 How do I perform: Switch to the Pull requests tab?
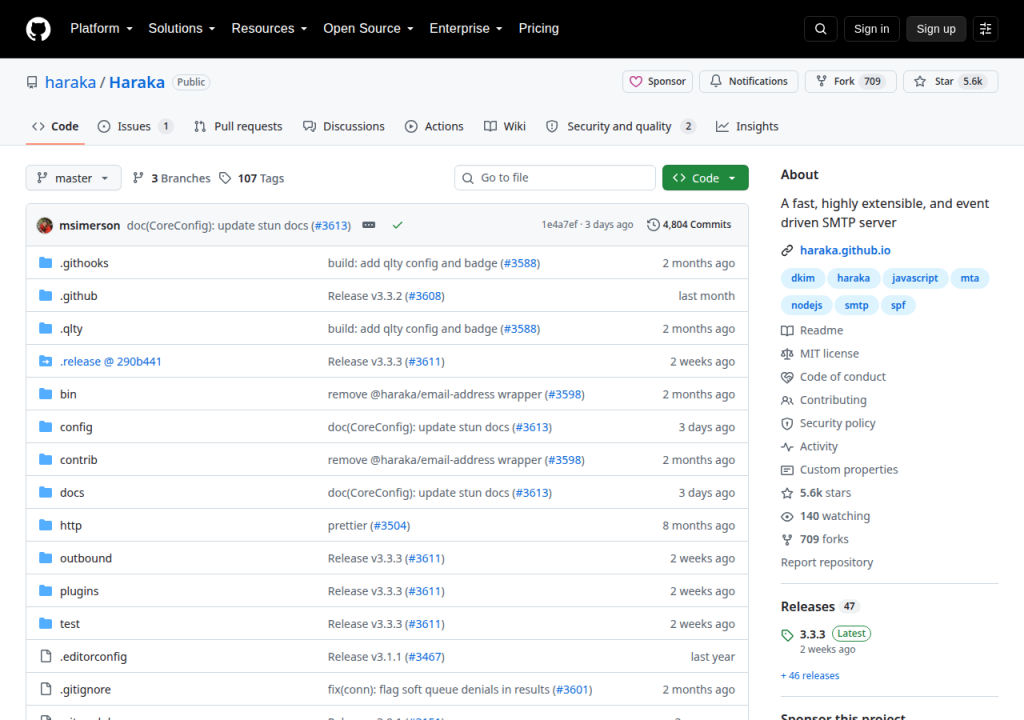click(x=238, y=127)
